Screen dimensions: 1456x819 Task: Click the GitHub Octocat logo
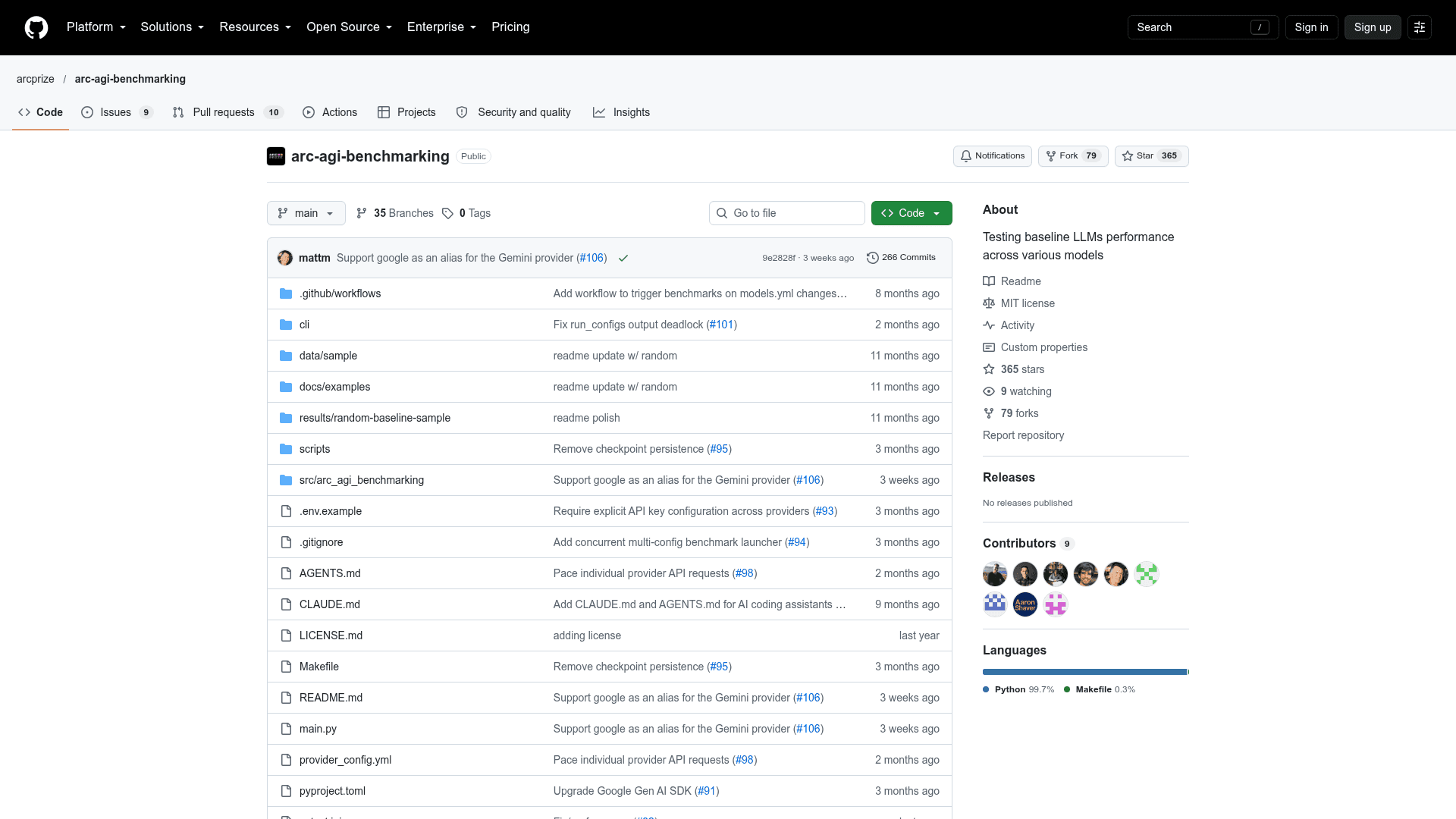point(36,27)
